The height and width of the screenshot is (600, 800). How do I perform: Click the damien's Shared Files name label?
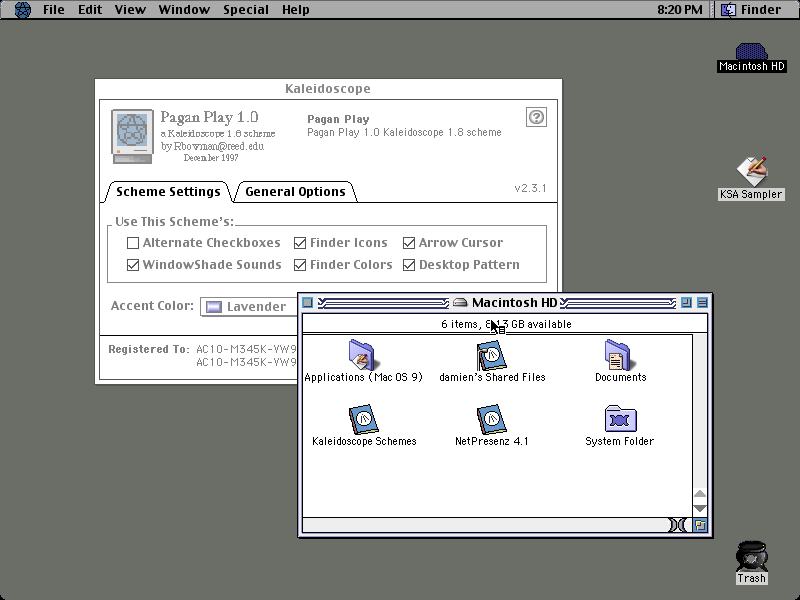tap(492, 378)
